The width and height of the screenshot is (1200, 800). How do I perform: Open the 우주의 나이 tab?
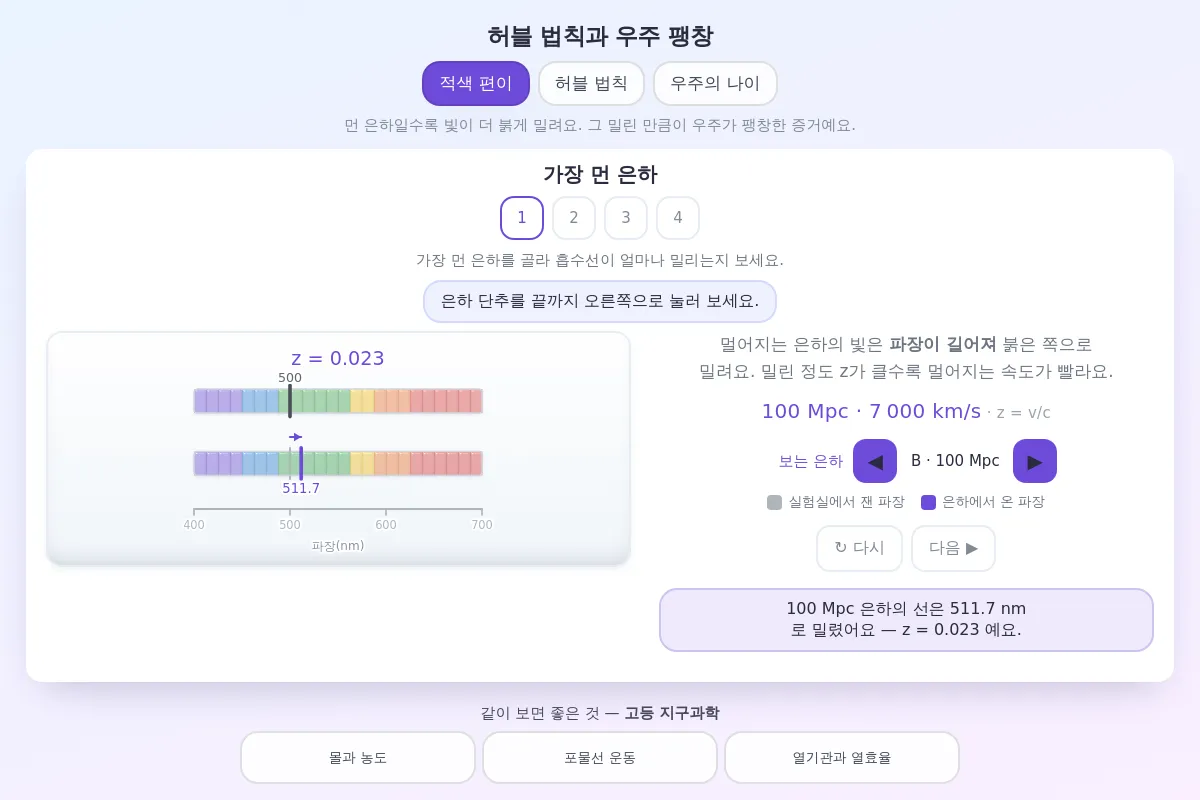[x=715, y=83]
